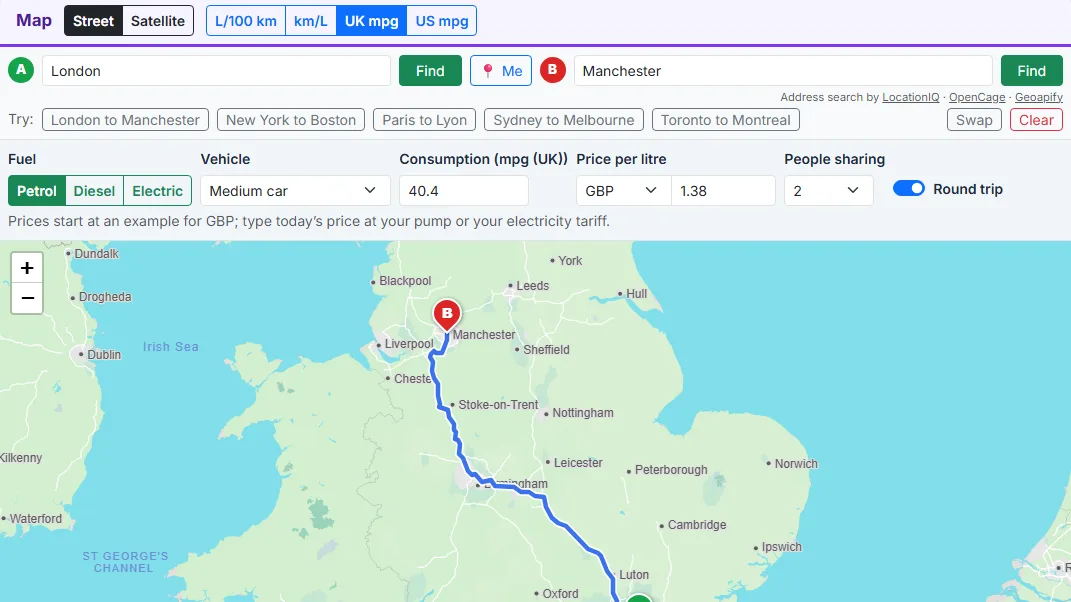Click the red B pin on the map
The height and width of the screenshot is (602, 1071).
tap(447, 316)
